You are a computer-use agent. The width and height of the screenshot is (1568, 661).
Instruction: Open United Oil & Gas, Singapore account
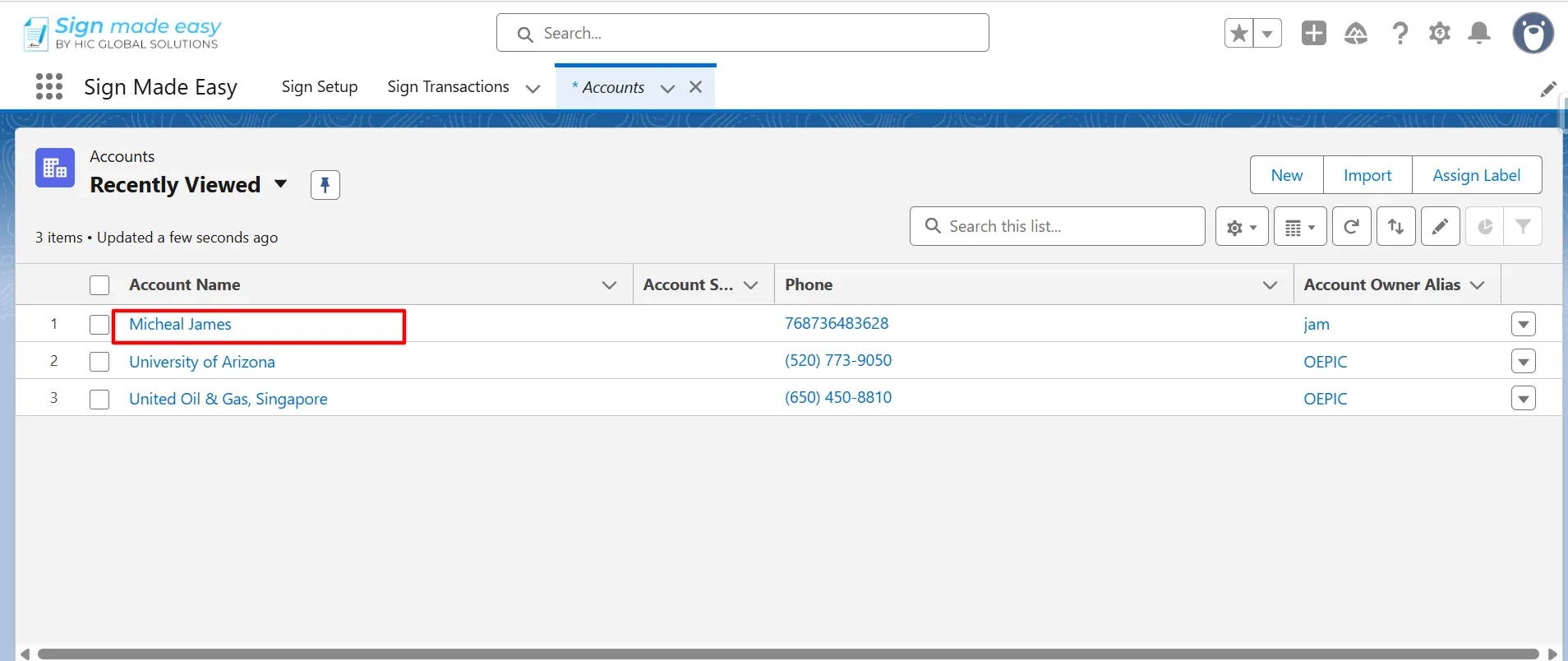(228, 399)
